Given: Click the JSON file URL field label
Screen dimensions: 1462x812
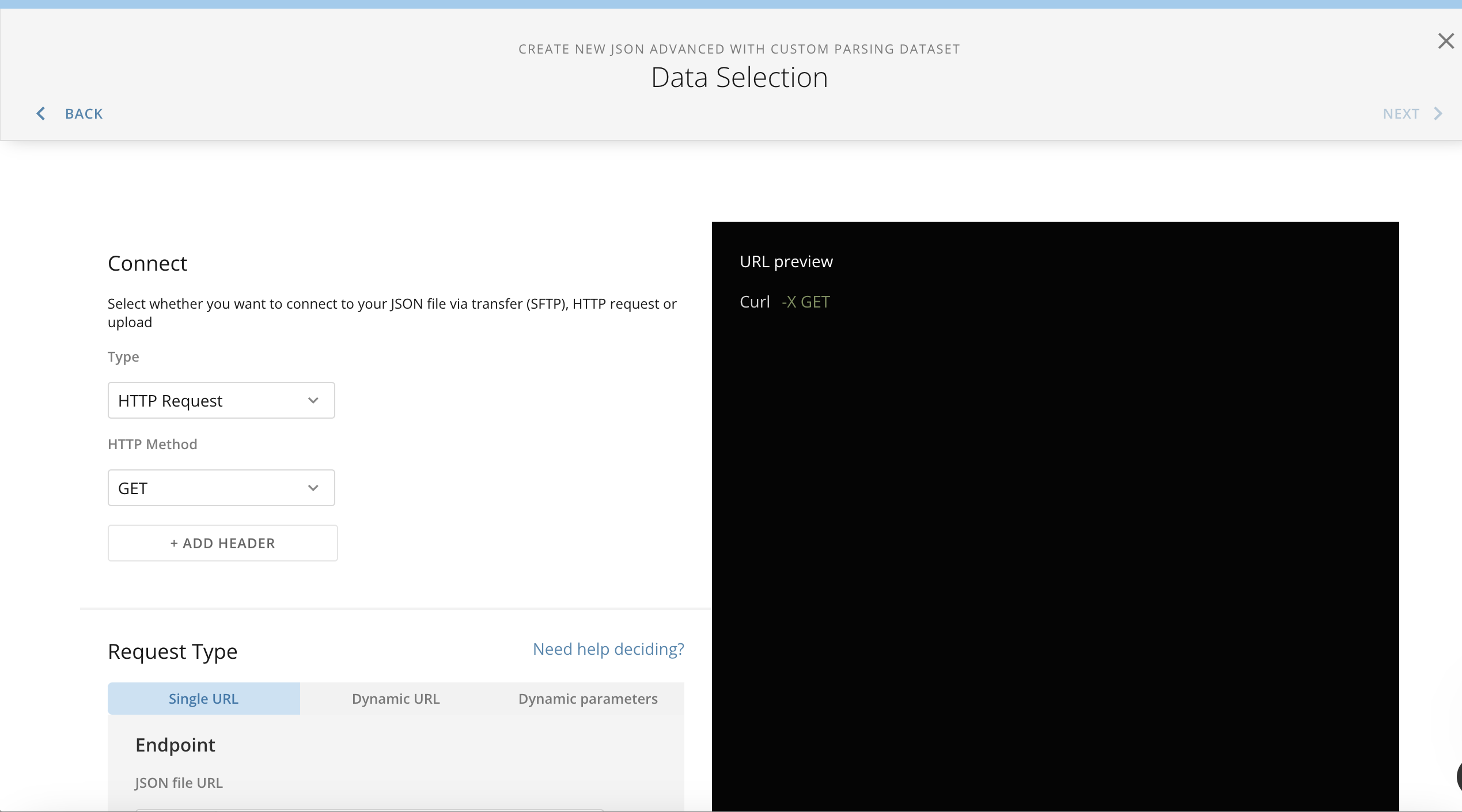Looking at the screenshot, I should click(x=179, y=783).
